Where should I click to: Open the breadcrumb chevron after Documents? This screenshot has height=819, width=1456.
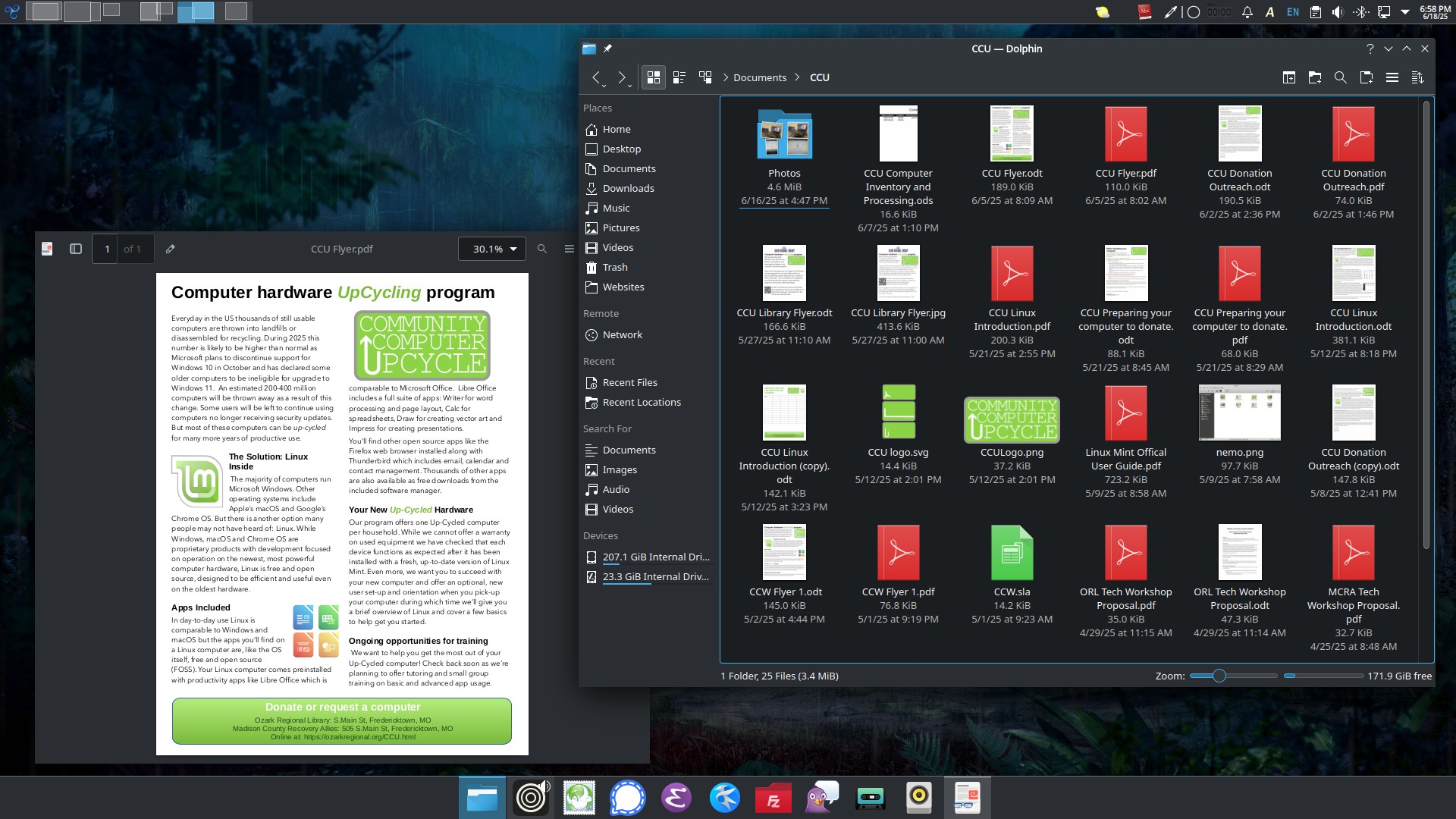point(798,77)
